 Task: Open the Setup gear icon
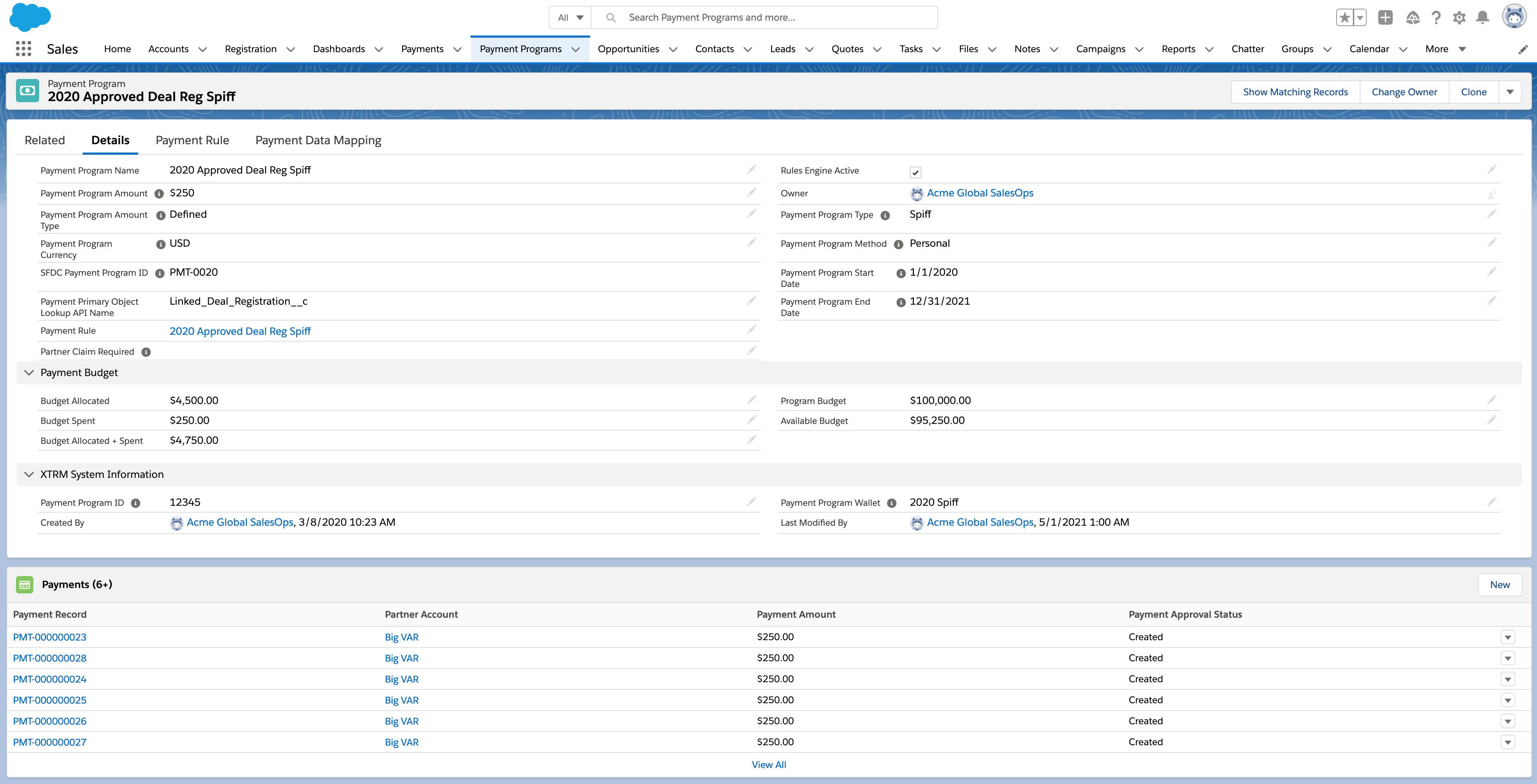1459,17
